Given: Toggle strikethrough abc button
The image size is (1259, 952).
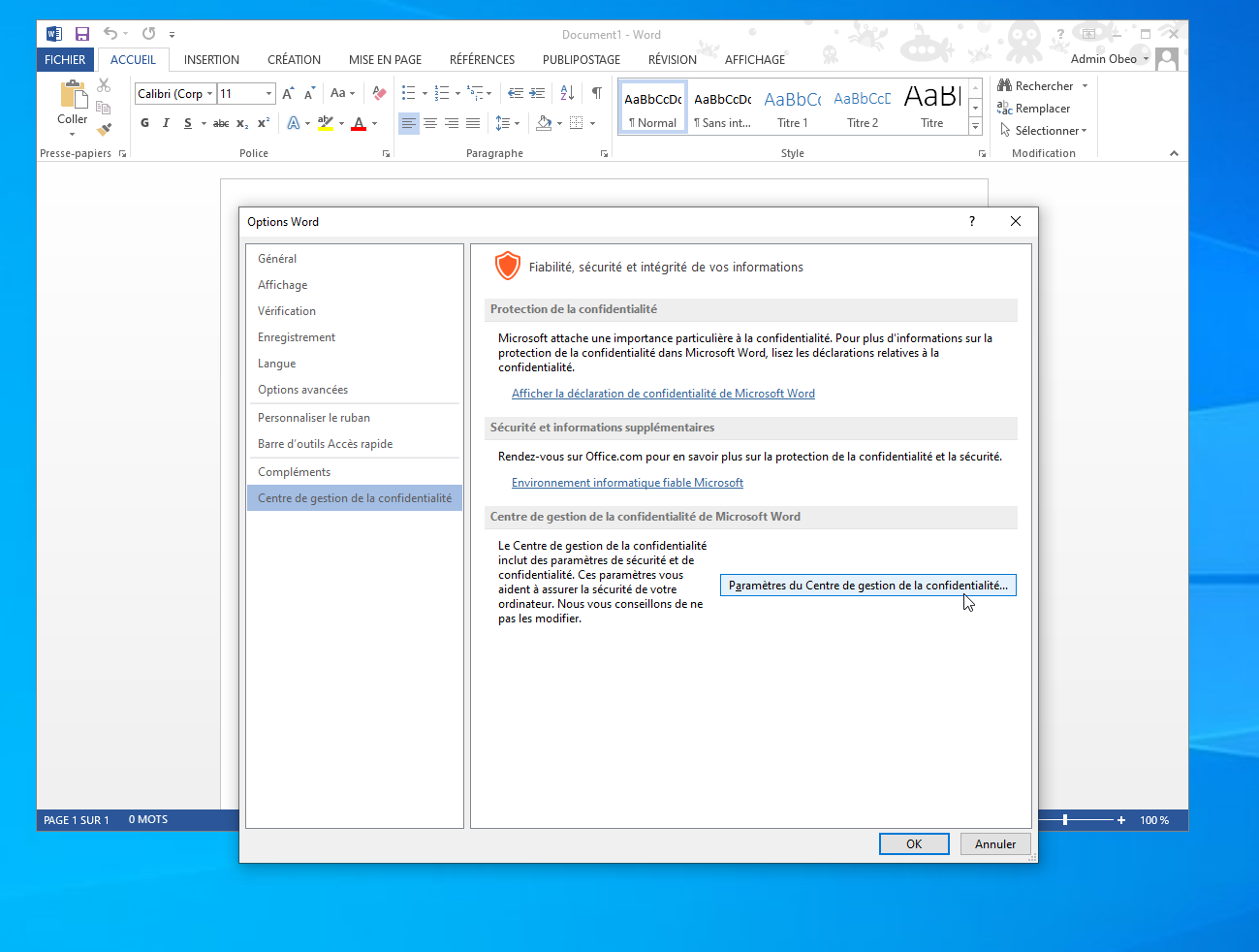Looking at the screenshot, I should coord(221,123).
